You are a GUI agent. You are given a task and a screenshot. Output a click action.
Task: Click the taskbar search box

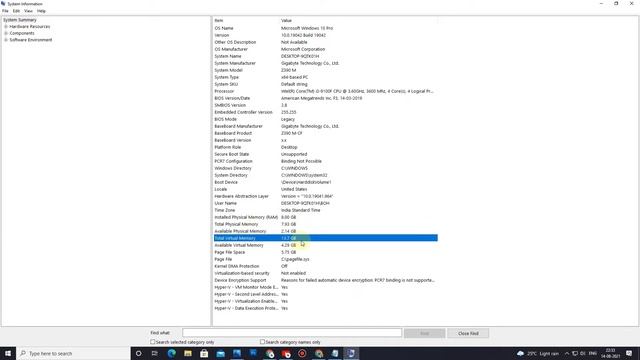point(73,353)
